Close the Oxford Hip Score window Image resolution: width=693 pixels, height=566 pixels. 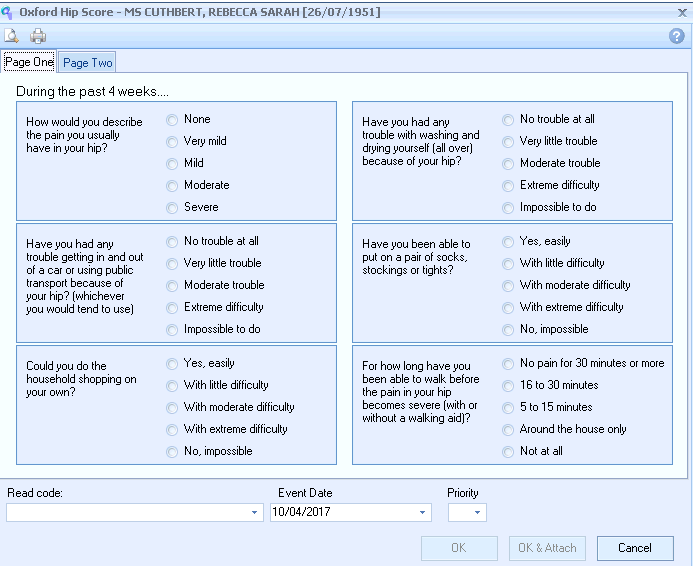point(679,10)
